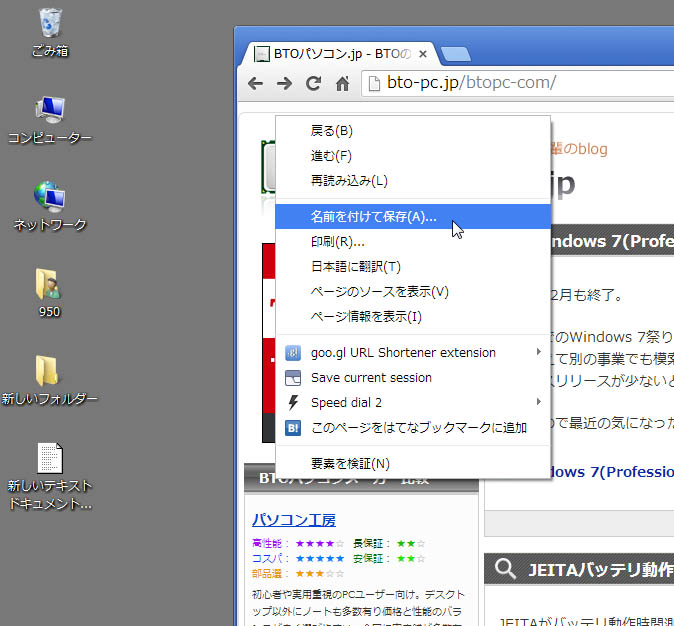
Task: Click the reload page icon
Action: pos(313,83)
